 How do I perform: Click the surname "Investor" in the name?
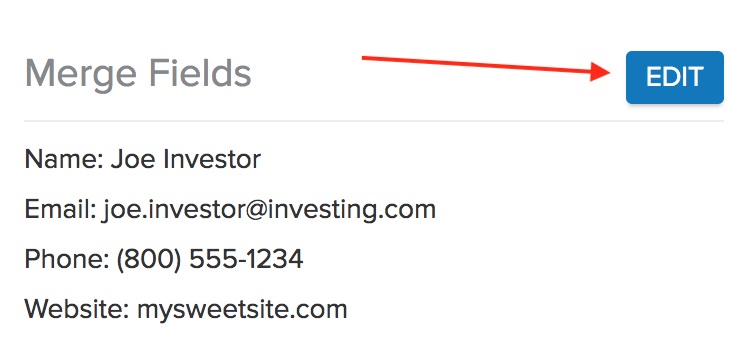pos(212,159)
